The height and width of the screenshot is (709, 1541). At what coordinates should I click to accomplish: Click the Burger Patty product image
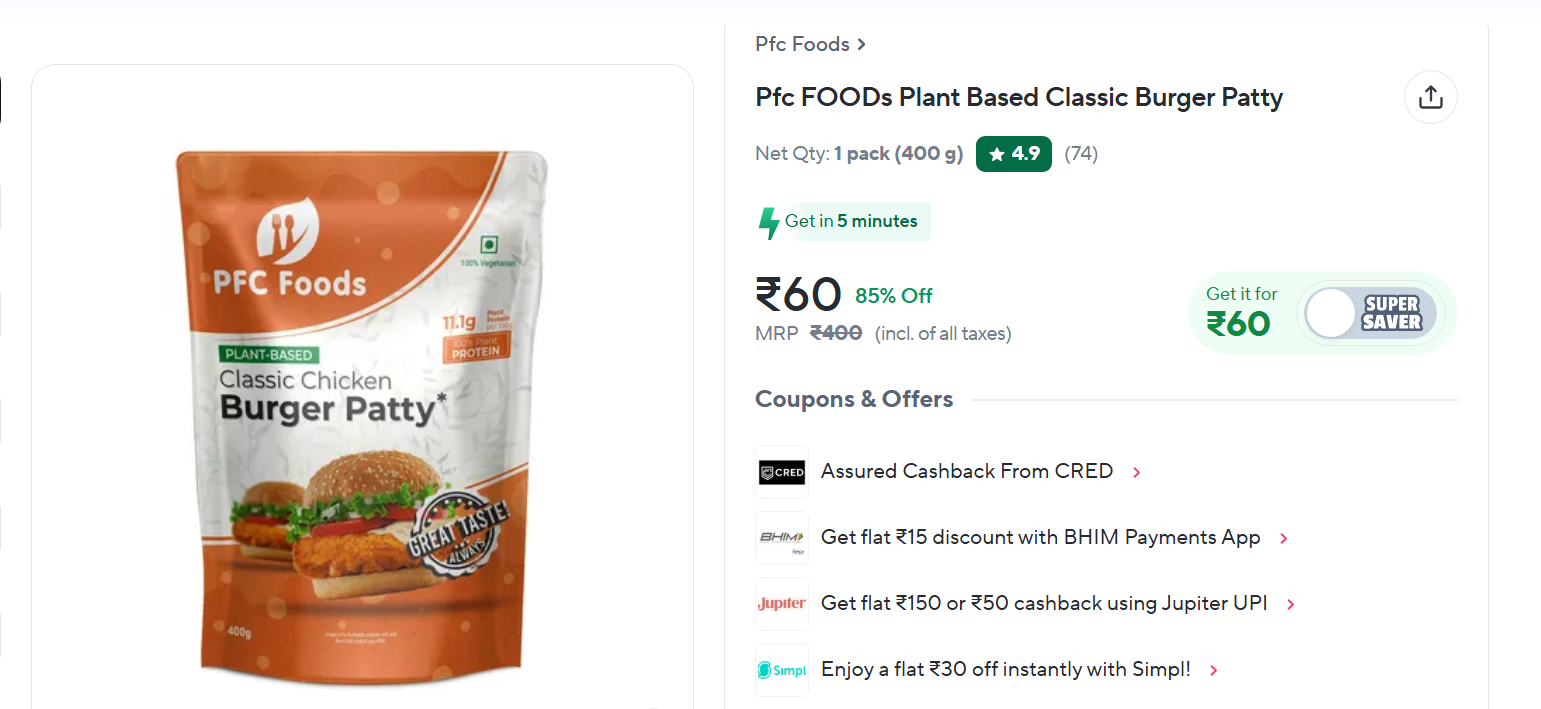pyautogui.click(x=362, y=400)
